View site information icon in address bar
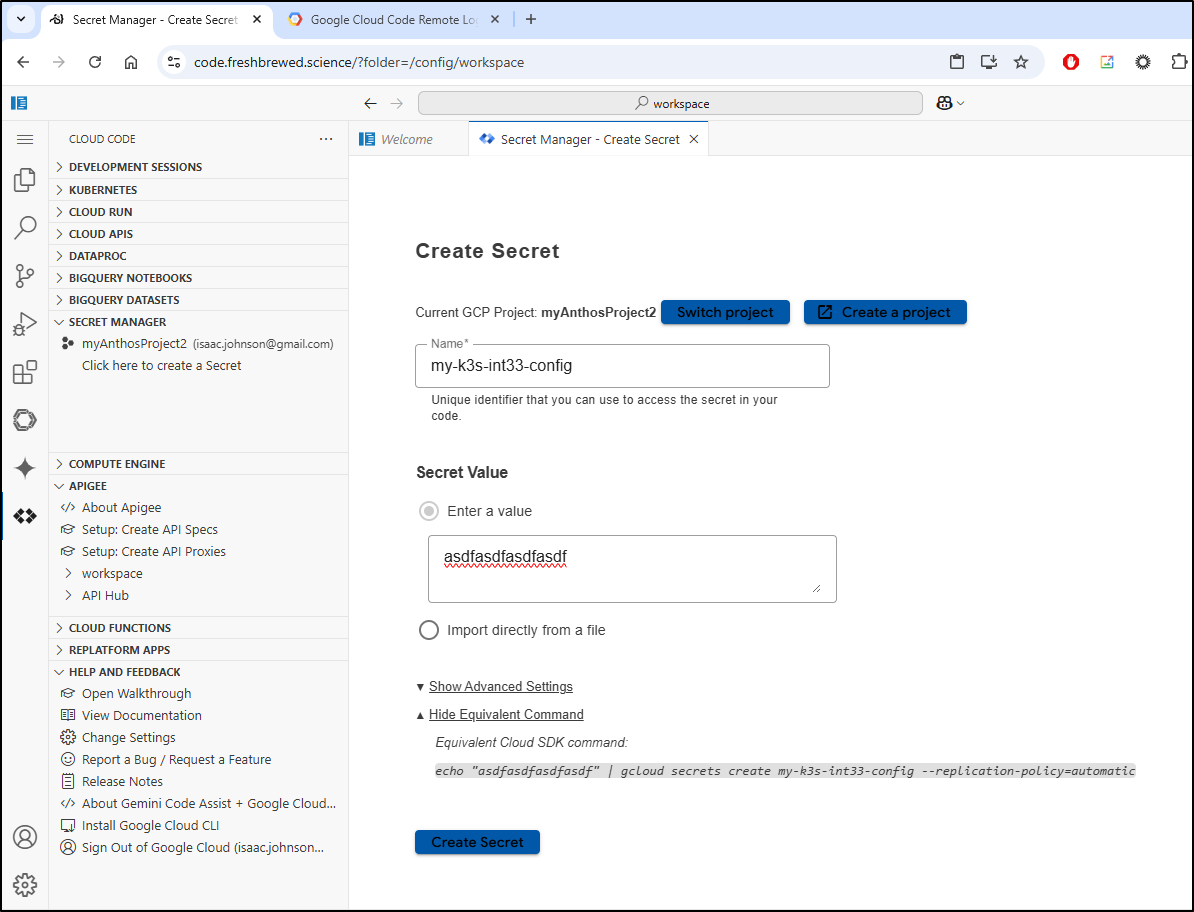Screen dimensions: 1194x912 (x=174, y=62)
